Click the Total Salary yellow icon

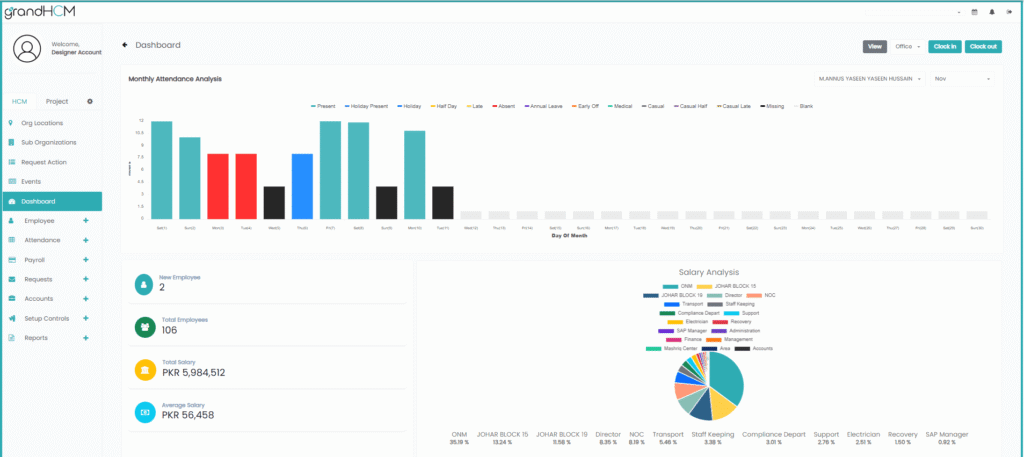[146, 369]
